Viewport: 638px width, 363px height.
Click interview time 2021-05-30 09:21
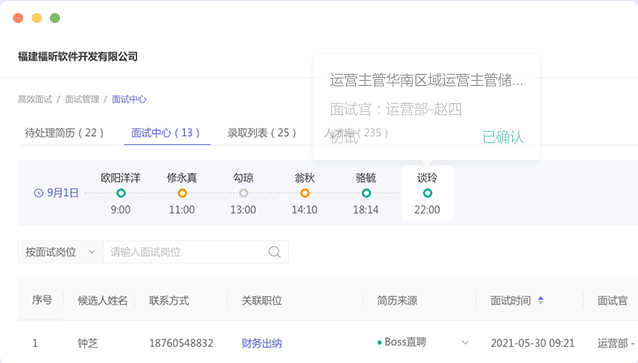coord(533,343)
